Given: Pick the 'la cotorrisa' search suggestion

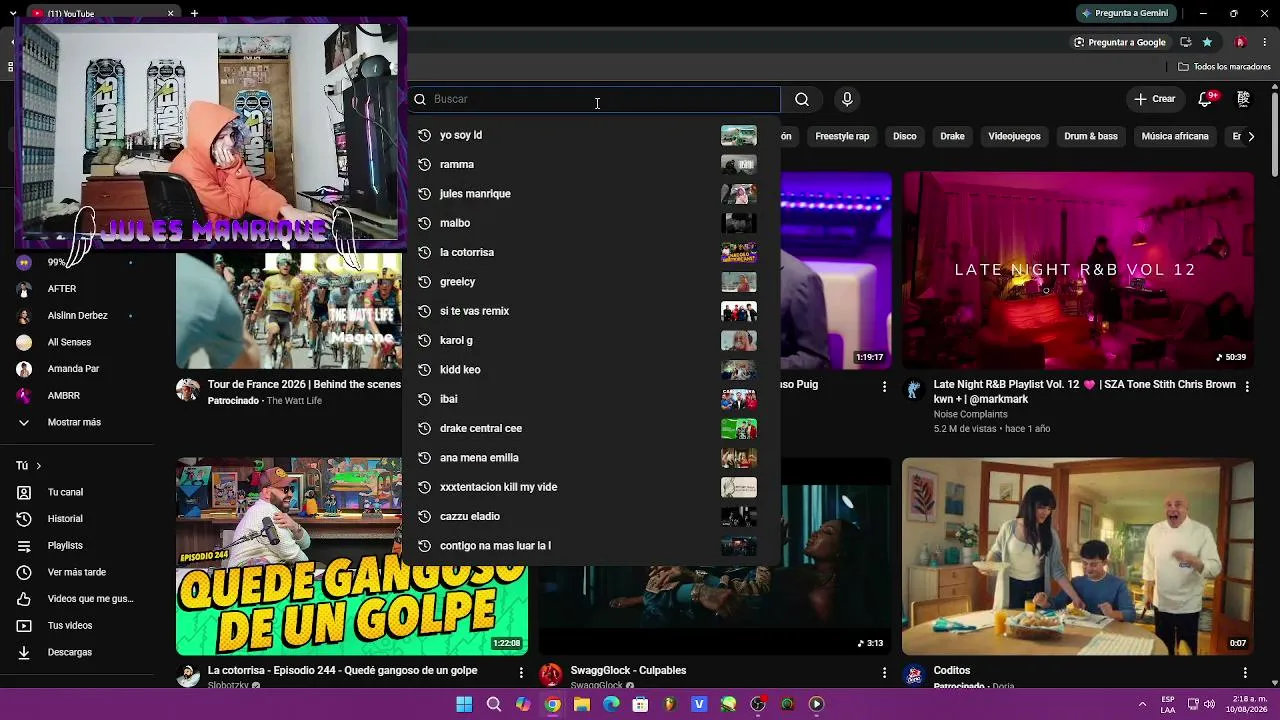Looking at the screenshot, I should [592, 252].
